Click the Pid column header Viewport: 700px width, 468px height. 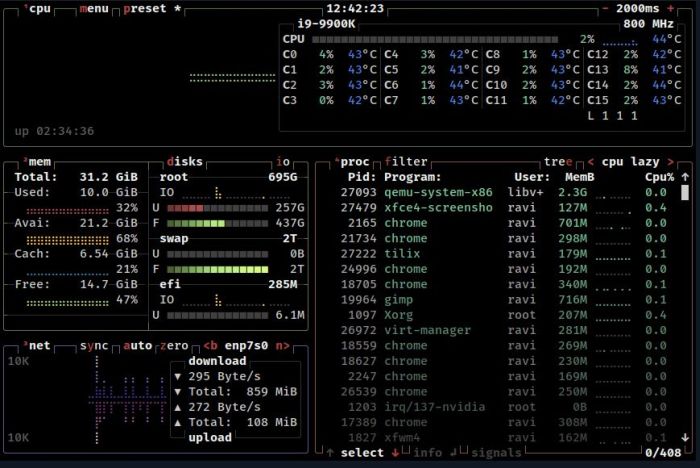pos(362,177)
